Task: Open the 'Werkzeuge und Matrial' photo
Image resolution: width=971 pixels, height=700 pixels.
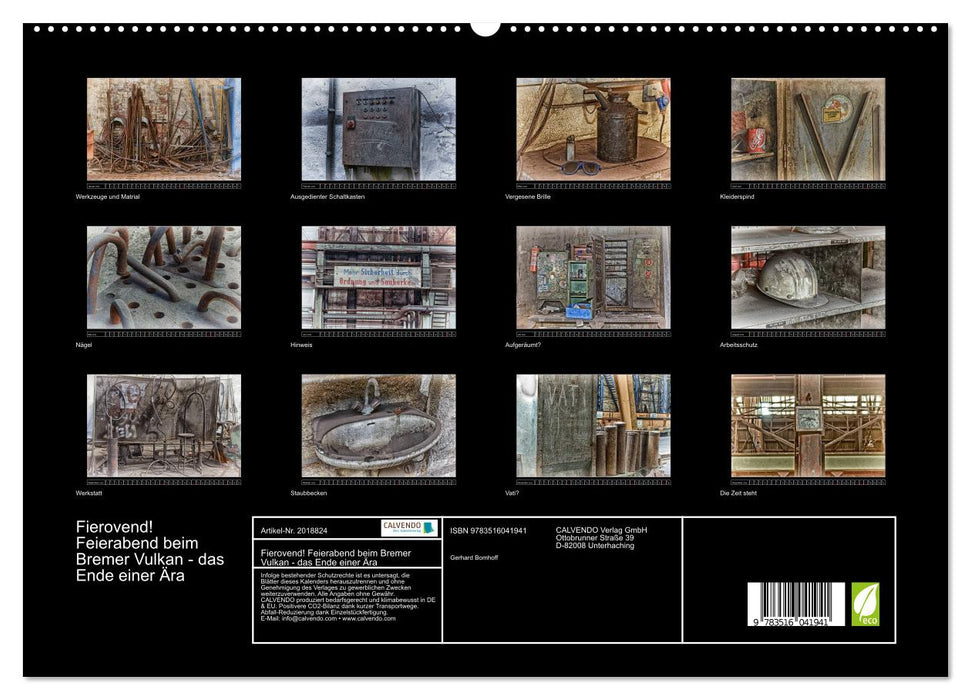Action: (x=163, y=129)
